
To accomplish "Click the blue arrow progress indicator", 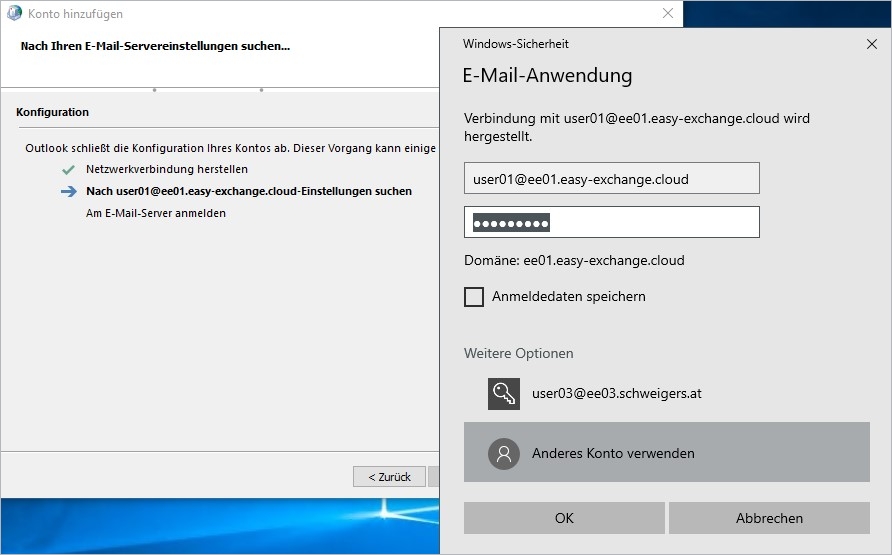I will [x=69, y=192].
